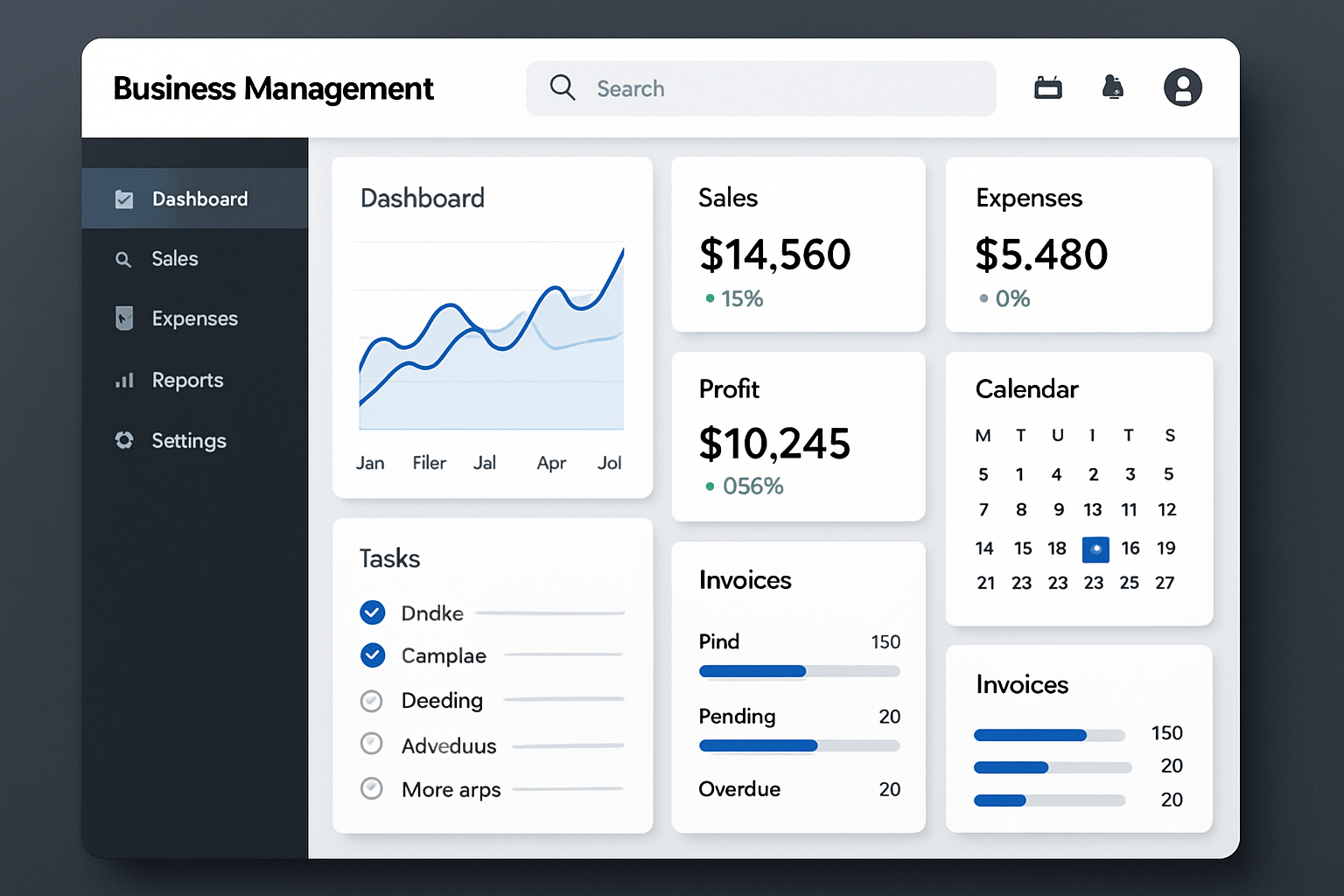Click the search magnifier inside the search bar
Screen dimensions: 1344x896
[x=562, y=87]
